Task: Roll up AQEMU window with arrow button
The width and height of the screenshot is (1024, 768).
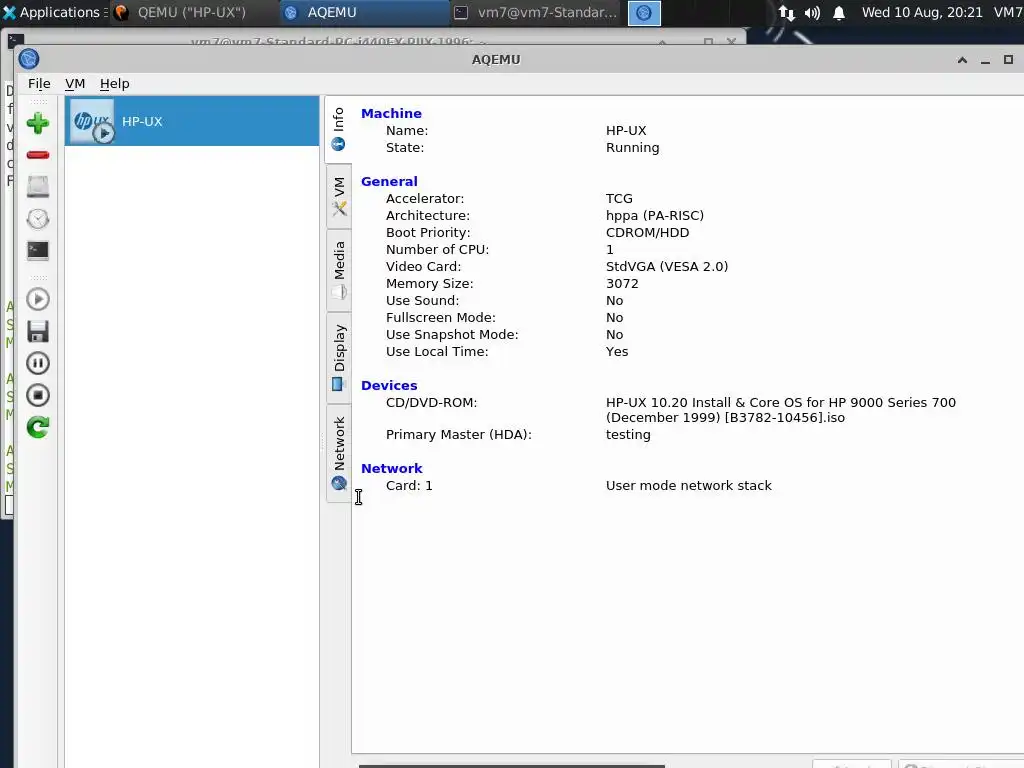Action: (962, 59)
